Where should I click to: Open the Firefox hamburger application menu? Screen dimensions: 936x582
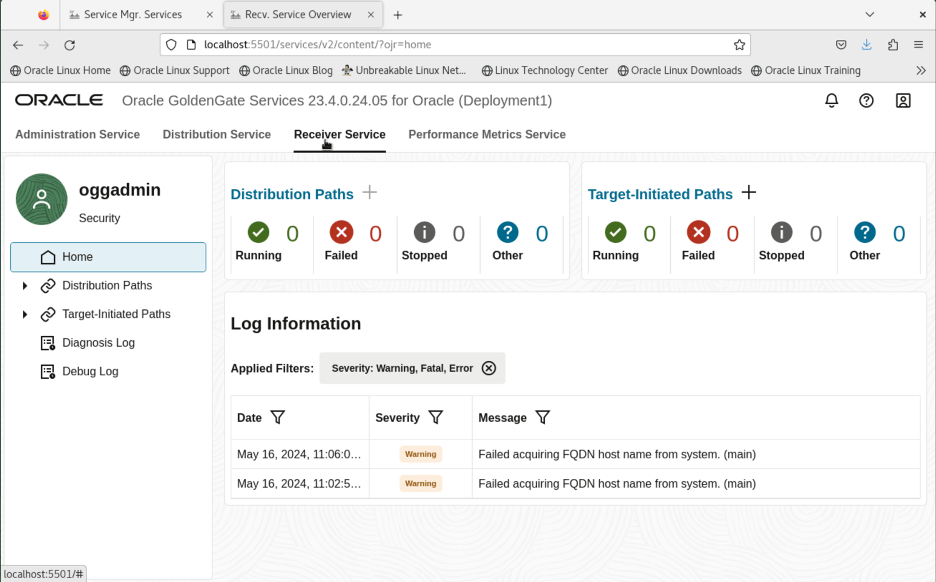click(x=919, y=45)
